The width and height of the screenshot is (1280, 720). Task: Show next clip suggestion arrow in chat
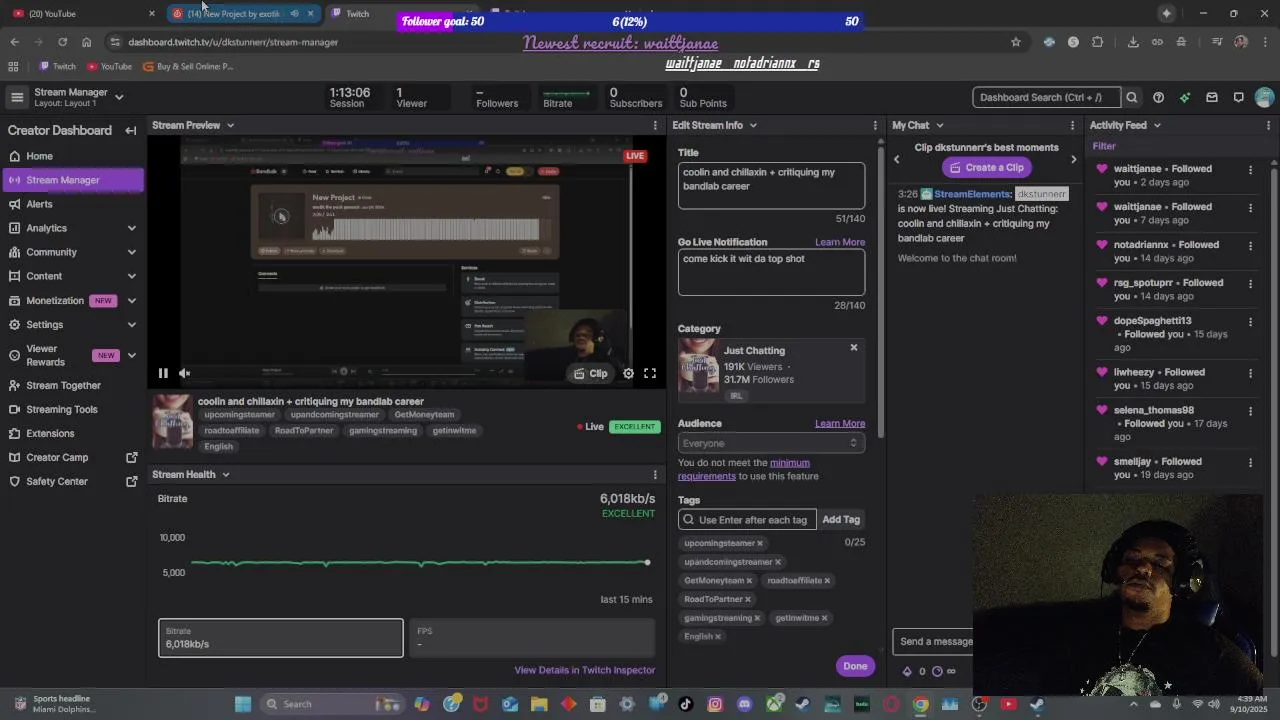[x=1074, y=159]
